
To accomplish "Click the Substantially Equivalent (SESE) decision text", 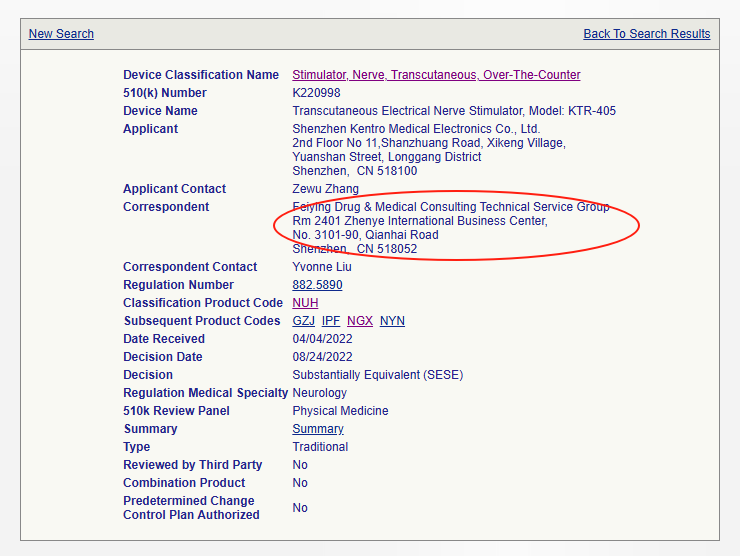I will [x=377, y=375].
